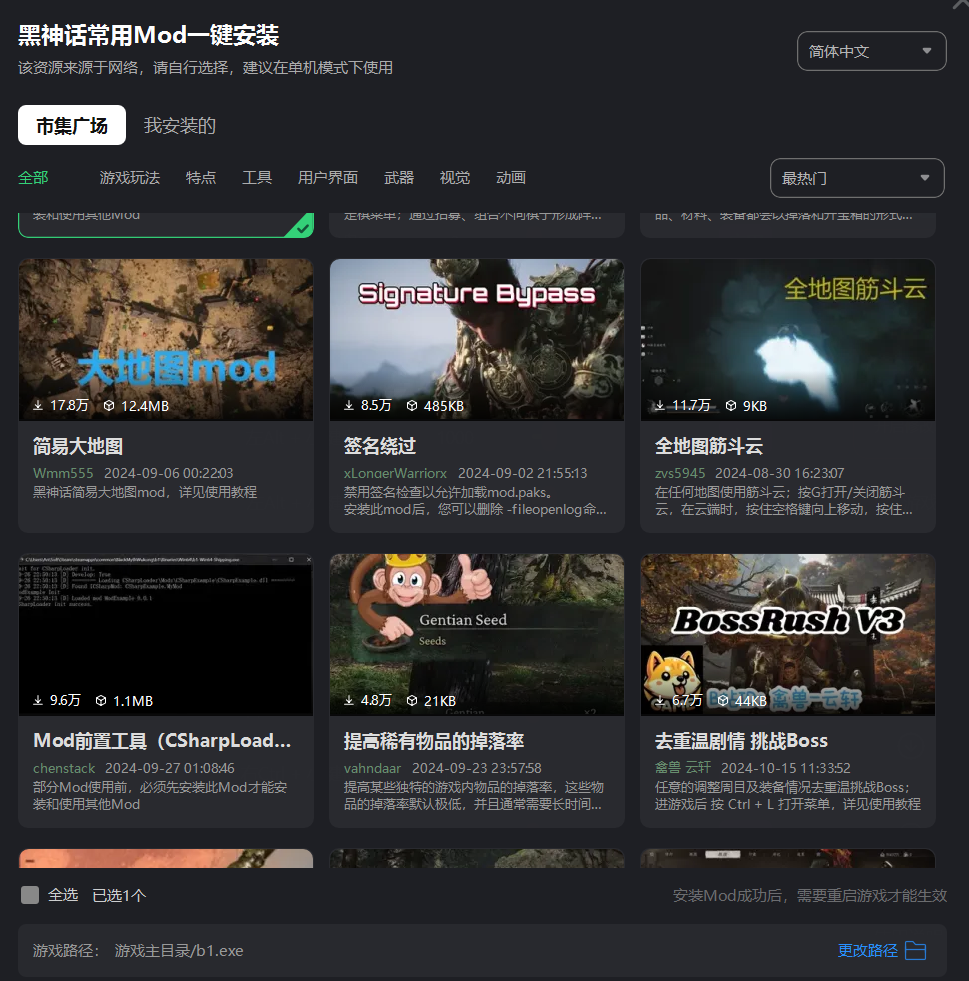Open the Signature Bypass thumbnail
Viewport: 969px width, 981px height.
pos(477,340)
